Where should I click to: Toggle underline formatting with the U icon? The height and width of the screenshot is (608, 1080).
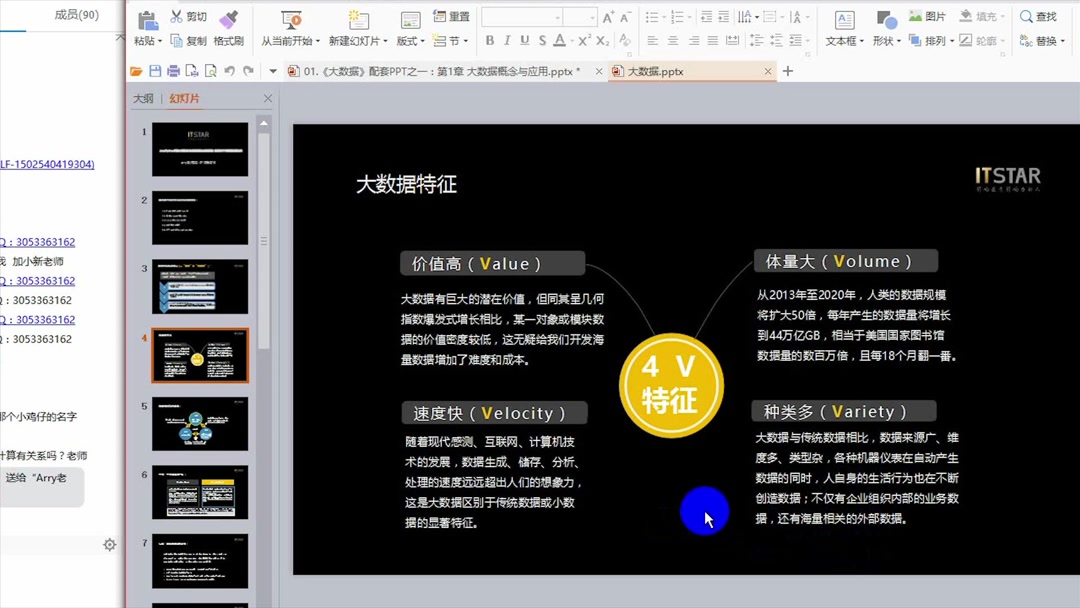coord(524,39)
